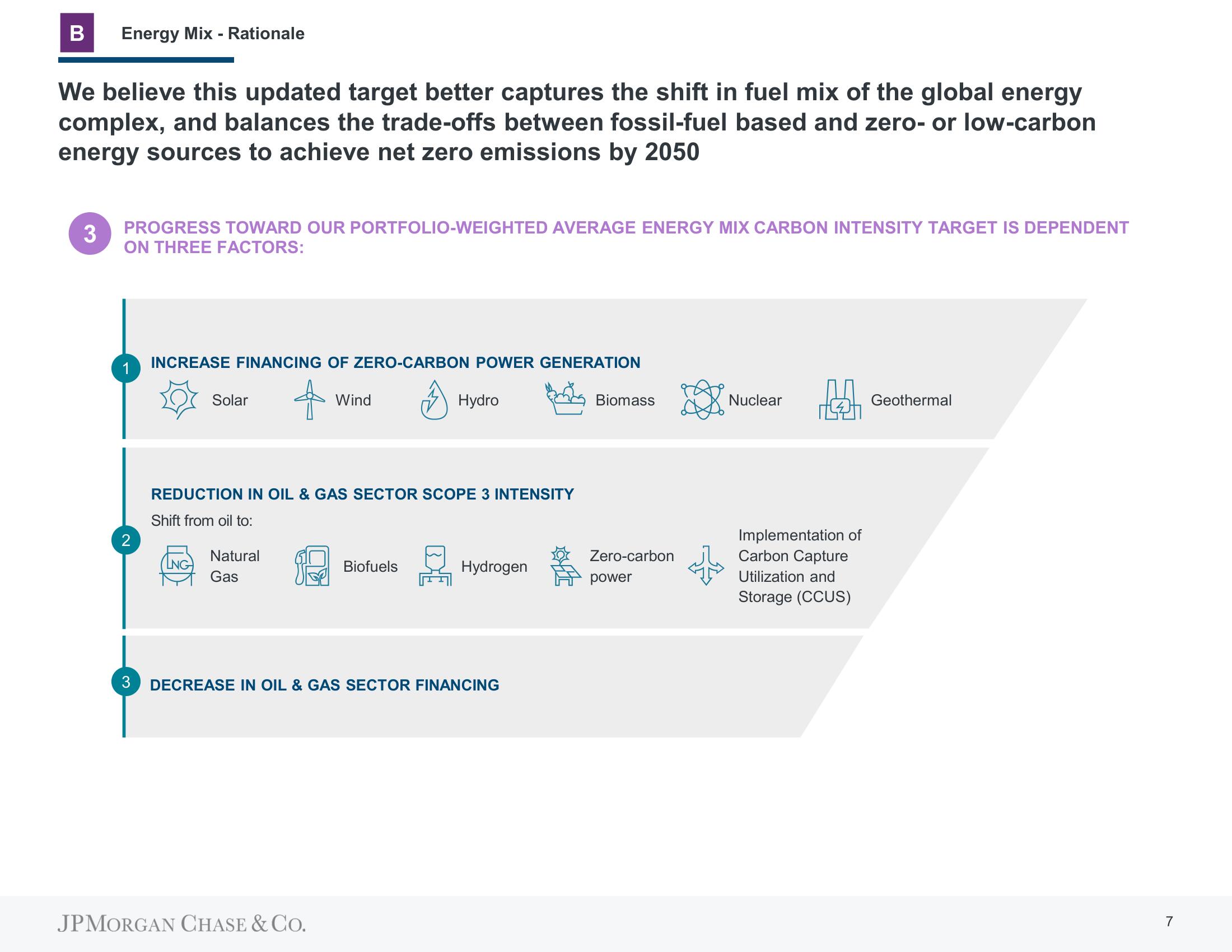Click the 'Natural Gas' label
Viewport: 1232px width, 952px height.
pos(235,566)
